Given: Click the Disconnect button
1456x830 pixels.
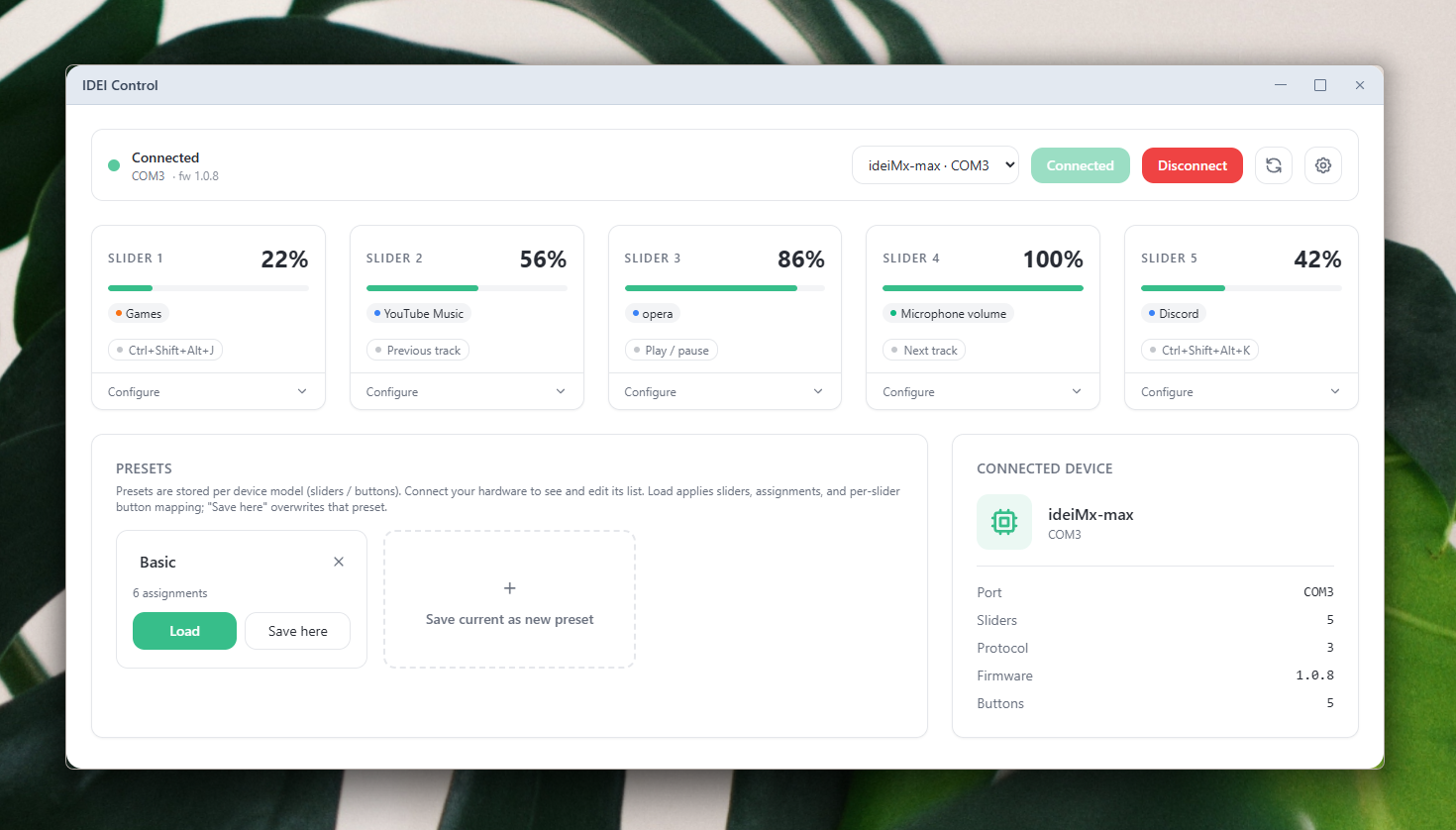Looking at the screenshot, I should [1193, 165].
